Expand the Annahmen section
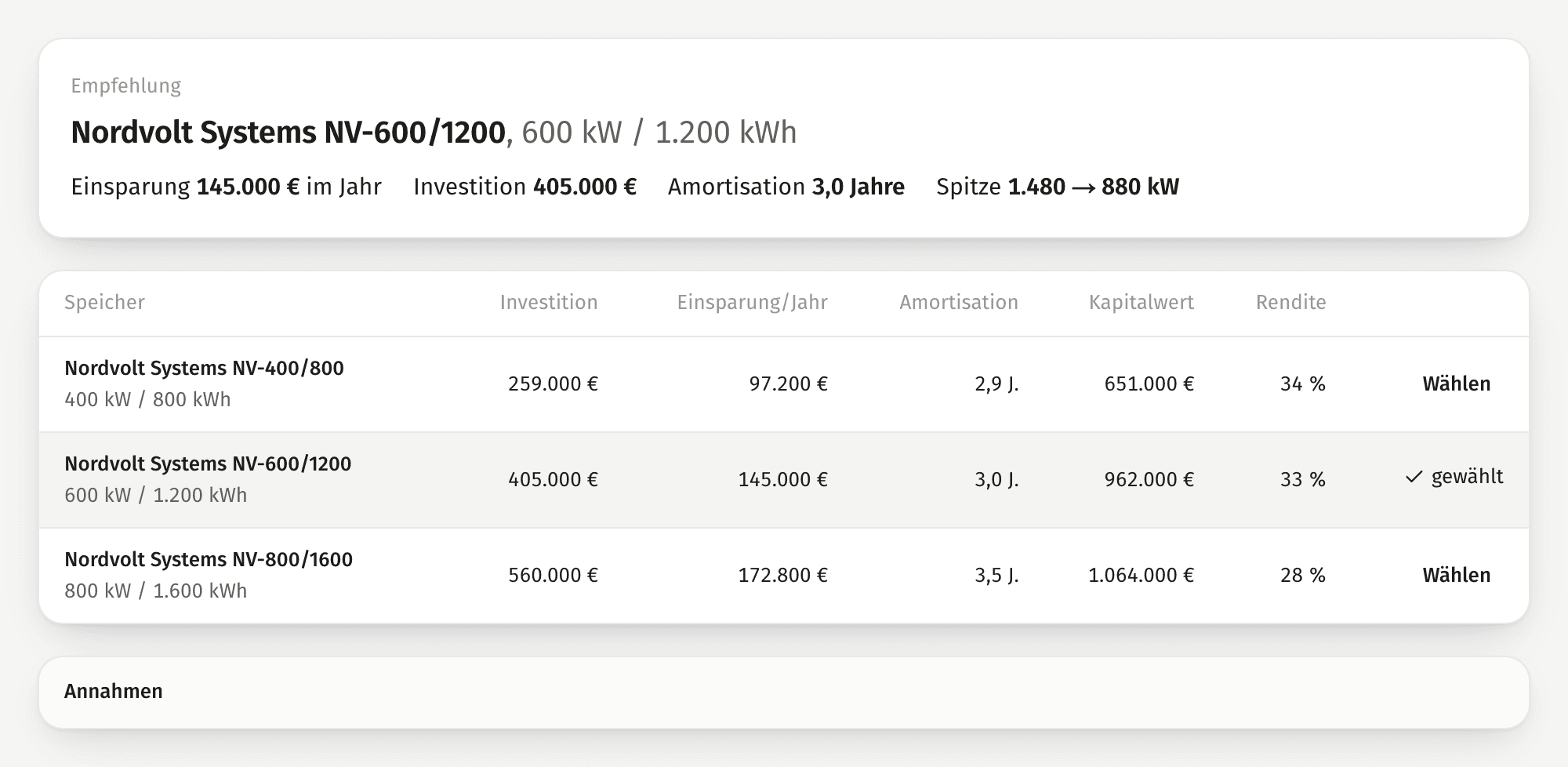 coord(784,692)
